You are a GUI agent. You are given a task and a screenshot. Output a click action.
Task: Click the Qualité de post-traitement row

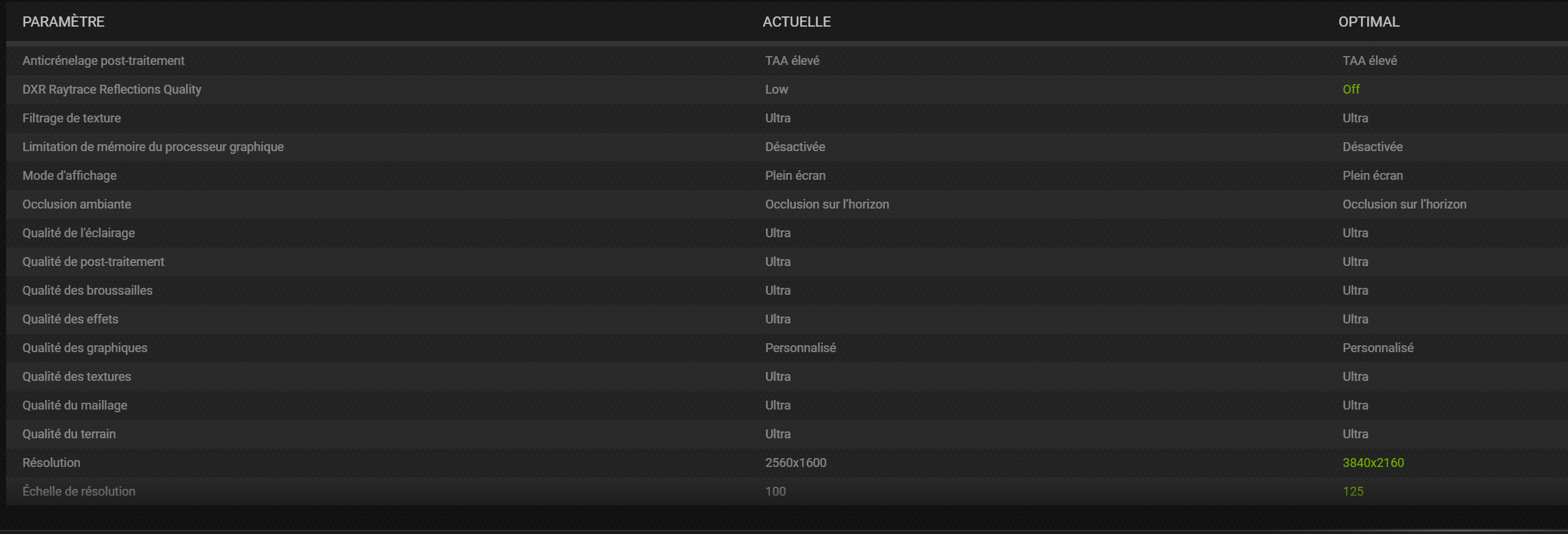[x=787, y=262]
